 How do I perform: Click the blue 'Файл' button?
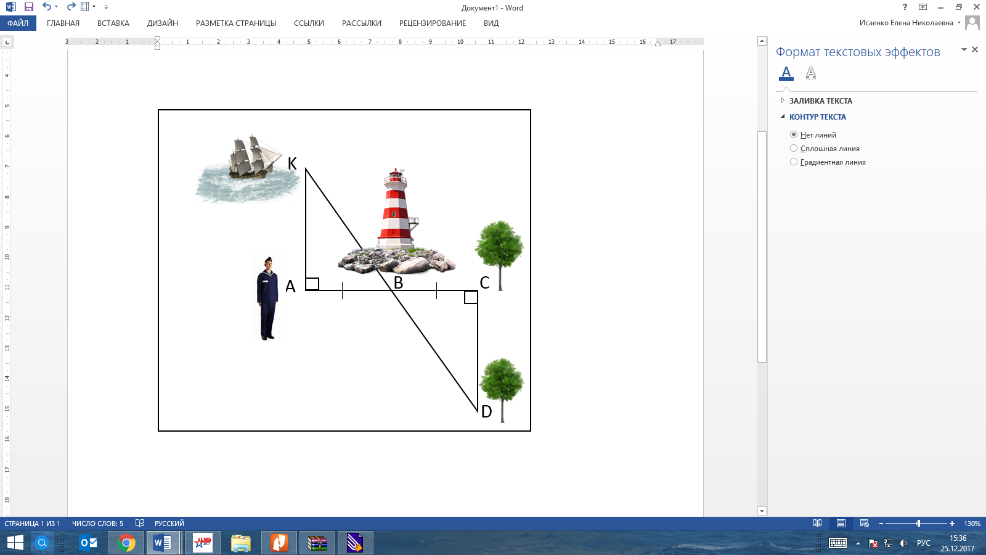(18, 23)
